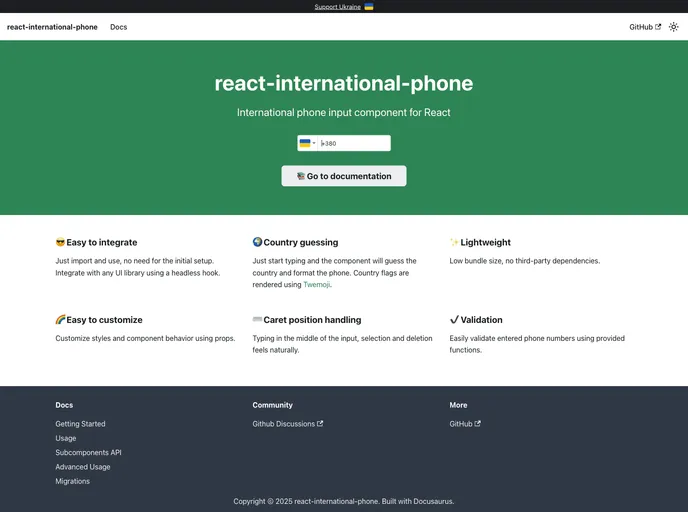
Task: Click the external link icon beside navbar GitHub
Action: [658, 27]
